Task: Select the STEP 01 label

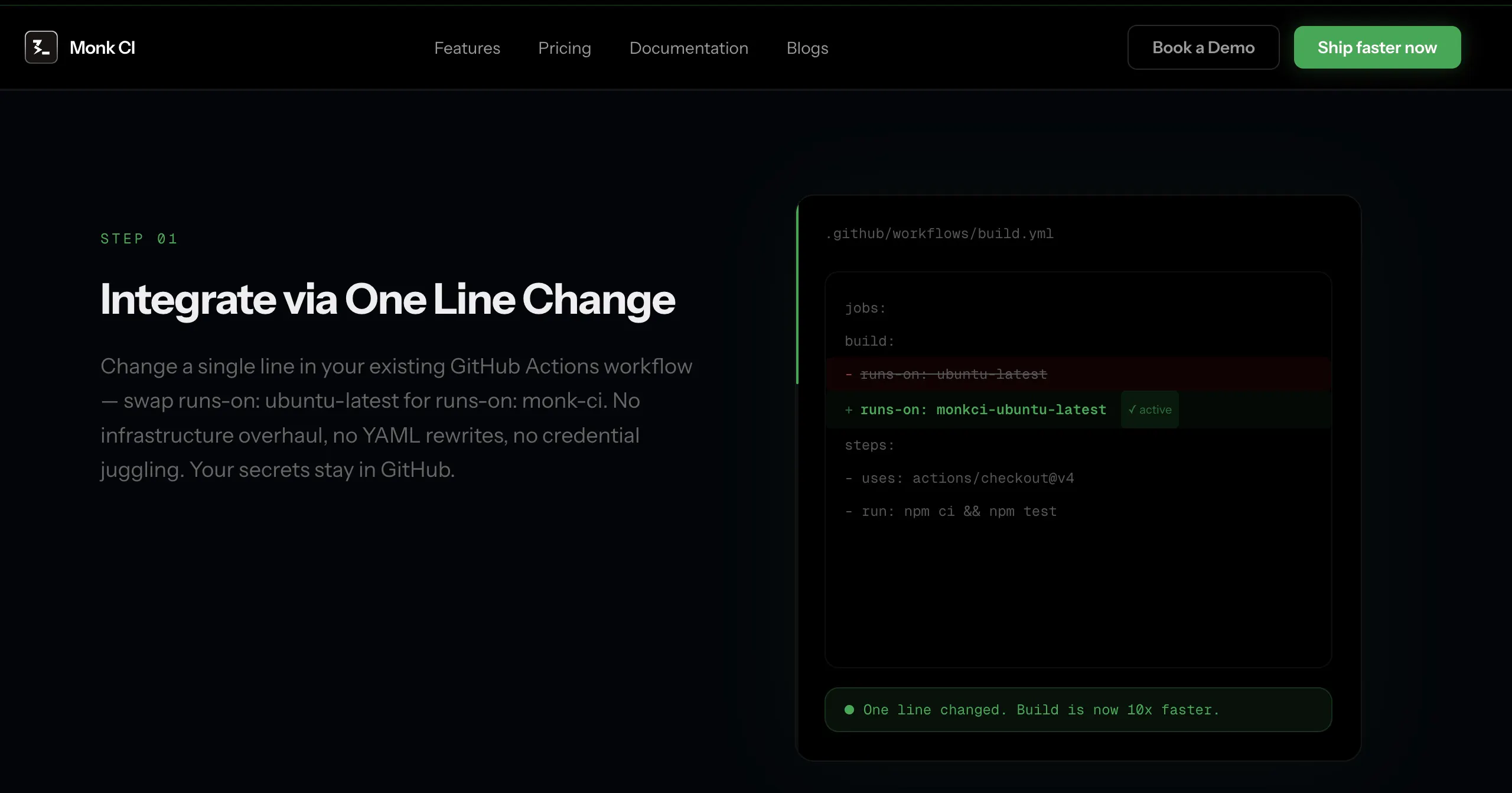Action: tap(139, 239)
